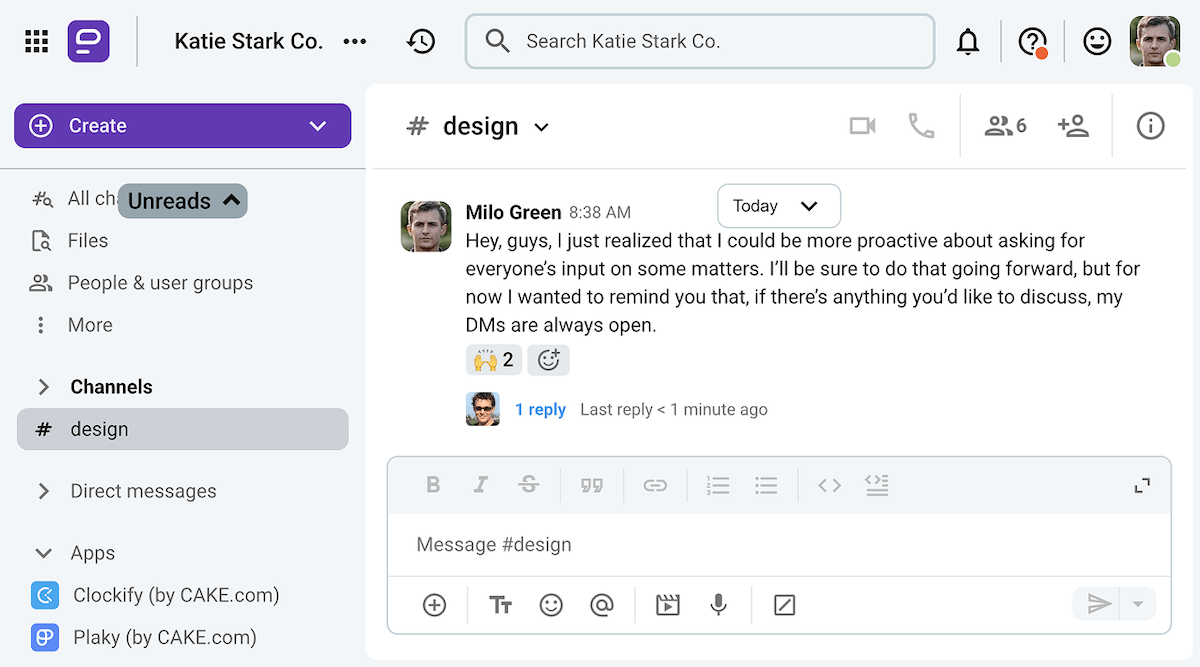Toggle italic formatting in the composer

point(481,484)
